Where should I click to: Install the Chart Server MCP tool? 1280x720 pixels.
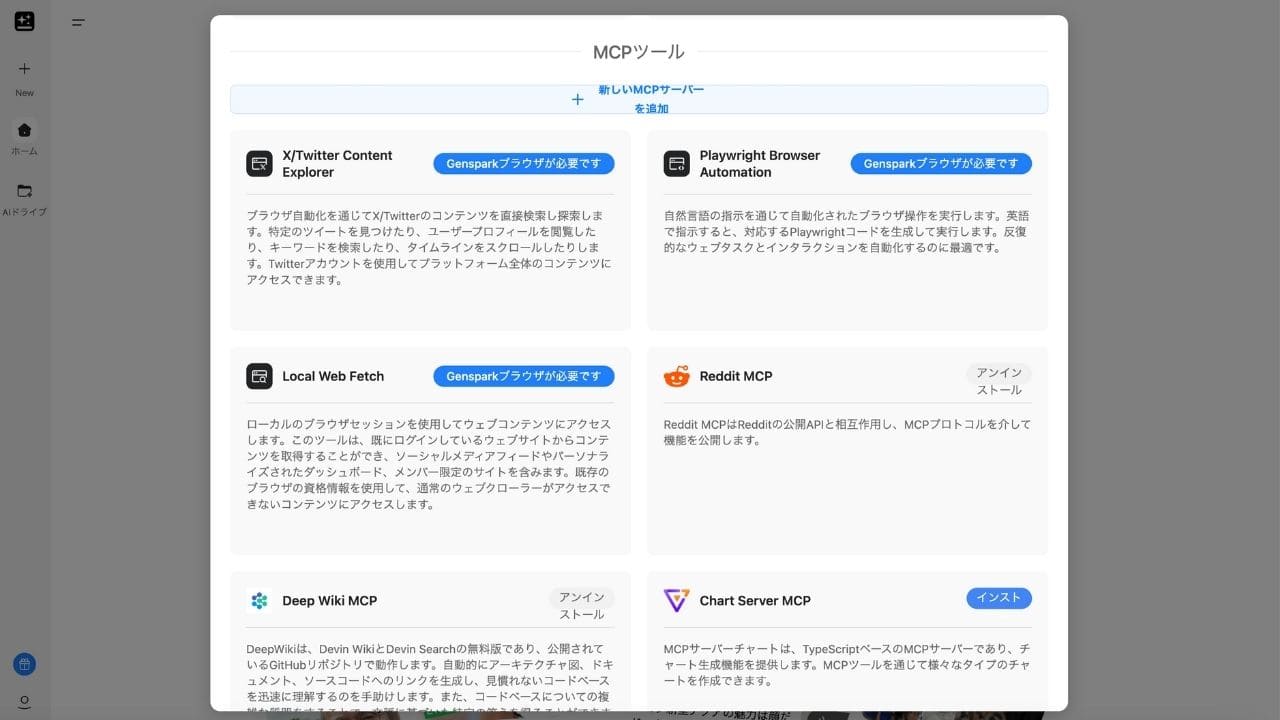pos(999,598)
